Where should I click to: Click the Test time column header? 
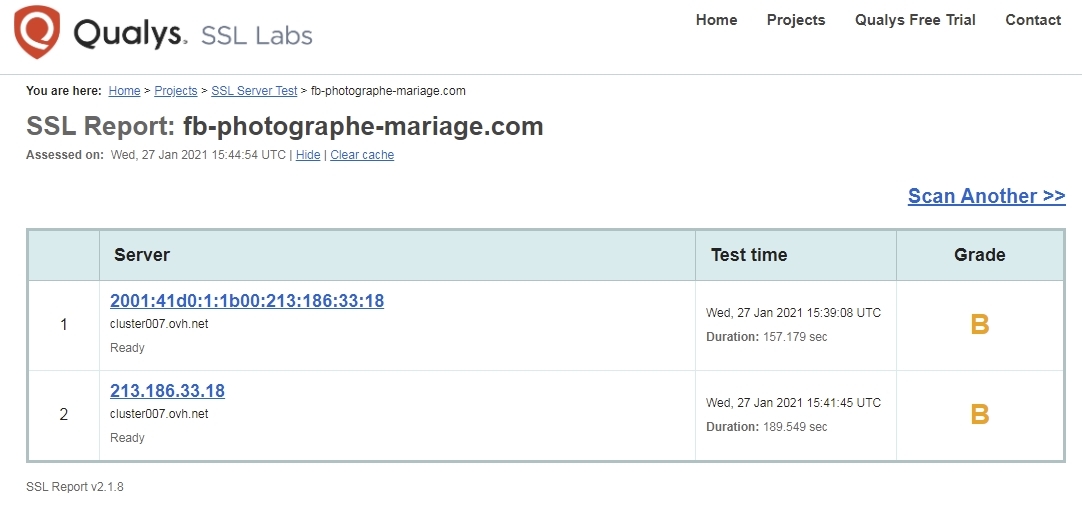[749, 255]
